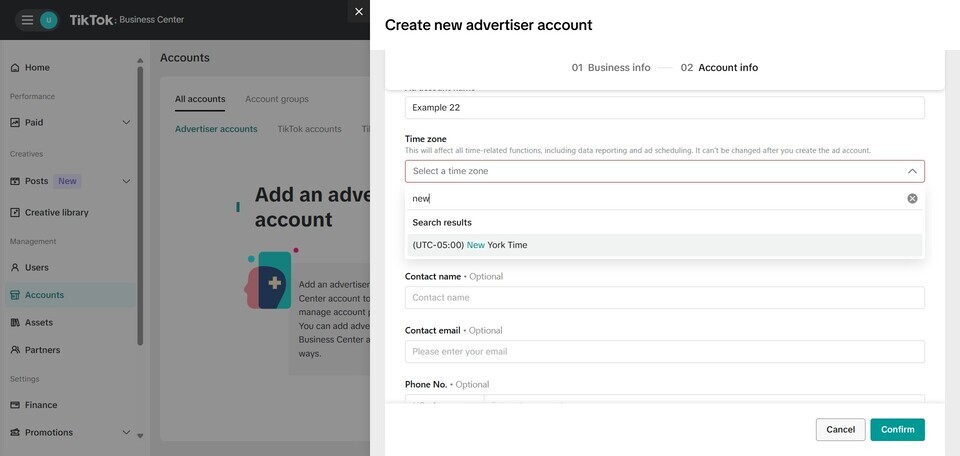Click the hamburger menu icon
Viewport: 960px width, 456px height.
(27, 20)
